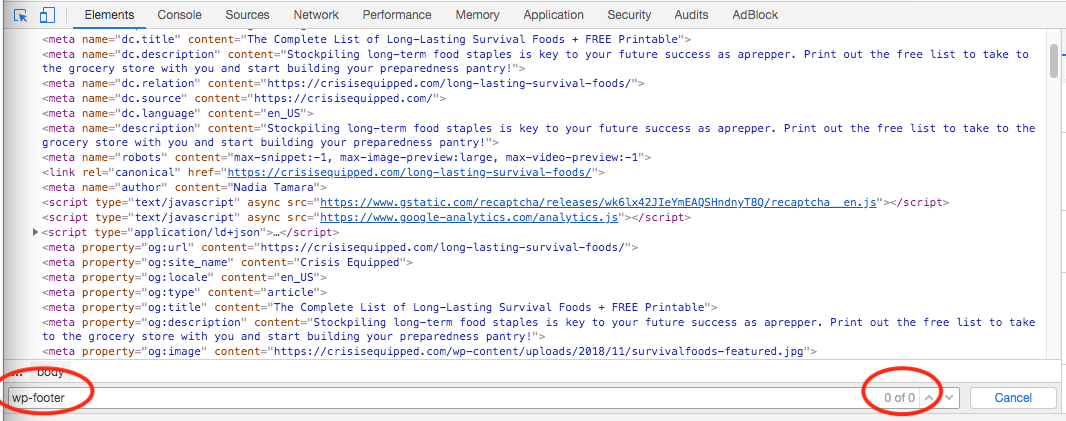Viewport: 1066px width, 421px height.
Task: Select the dc.language meta line
Action: (x=177, y=113)
